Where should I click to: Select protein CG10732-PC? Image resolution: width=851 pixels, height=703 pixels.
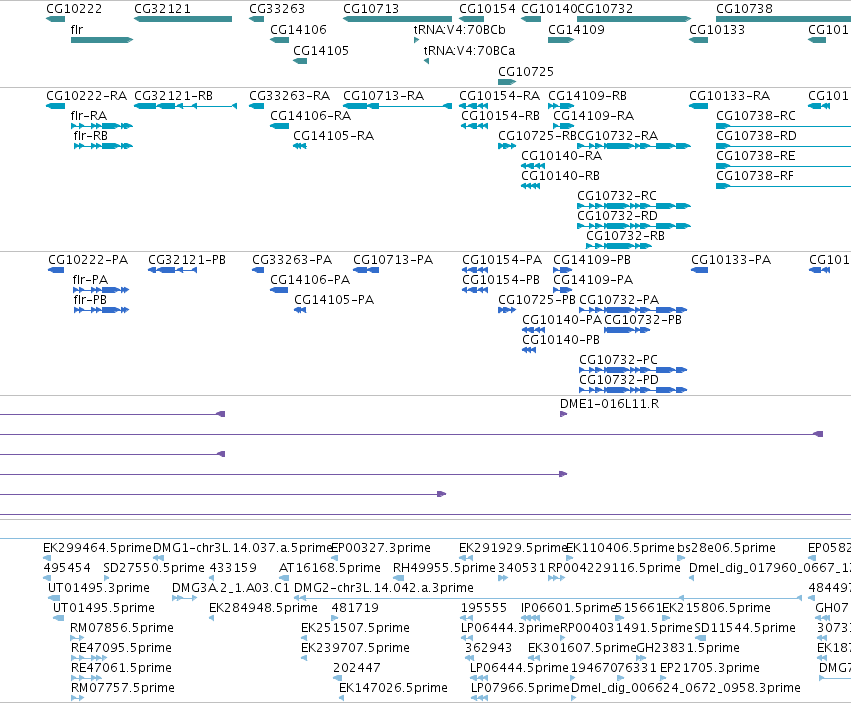pos(619,360)
